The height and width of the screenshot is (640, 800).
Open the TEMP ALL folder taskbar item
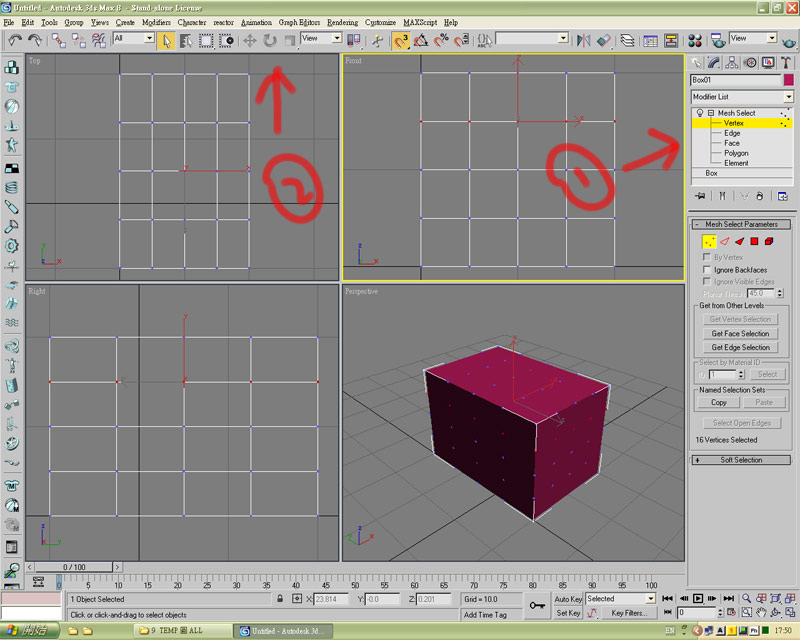point(183,631)
